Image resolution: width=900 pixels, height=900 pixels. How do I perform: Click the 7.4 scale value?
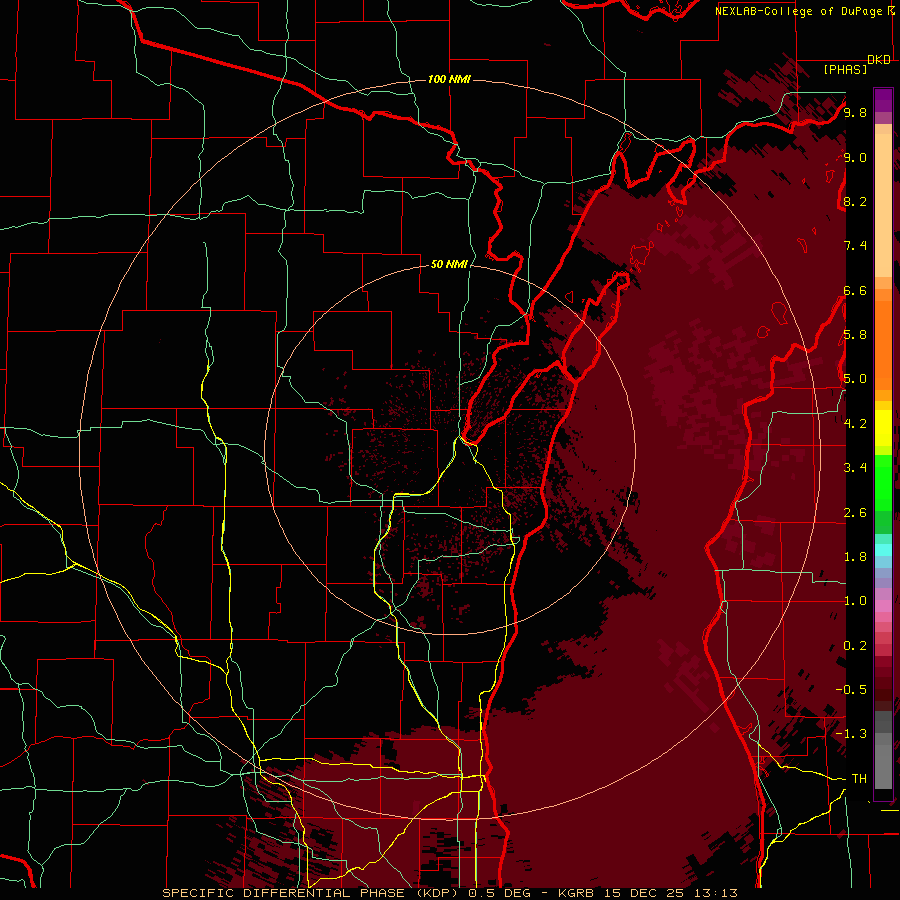855,246
